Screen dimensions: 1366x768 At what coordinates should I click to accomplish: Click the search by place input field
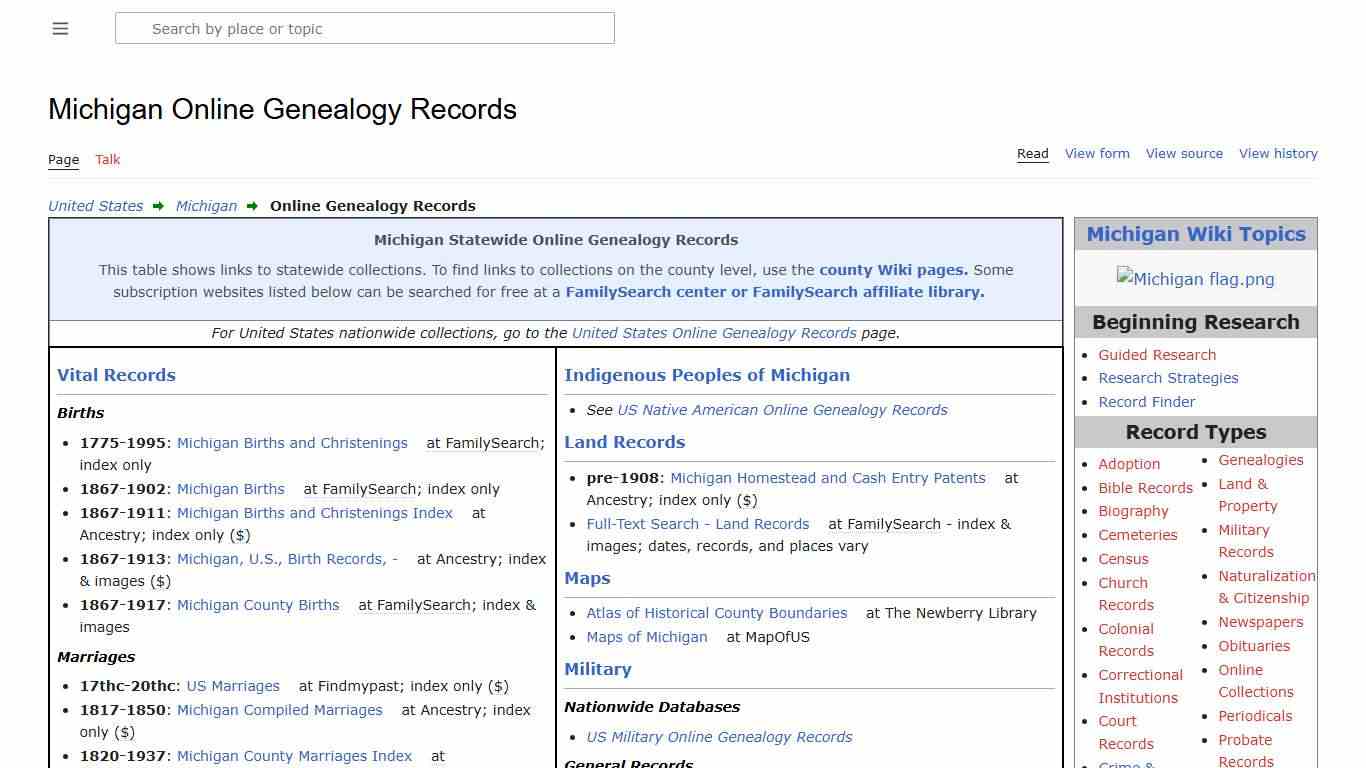[365, 28]
